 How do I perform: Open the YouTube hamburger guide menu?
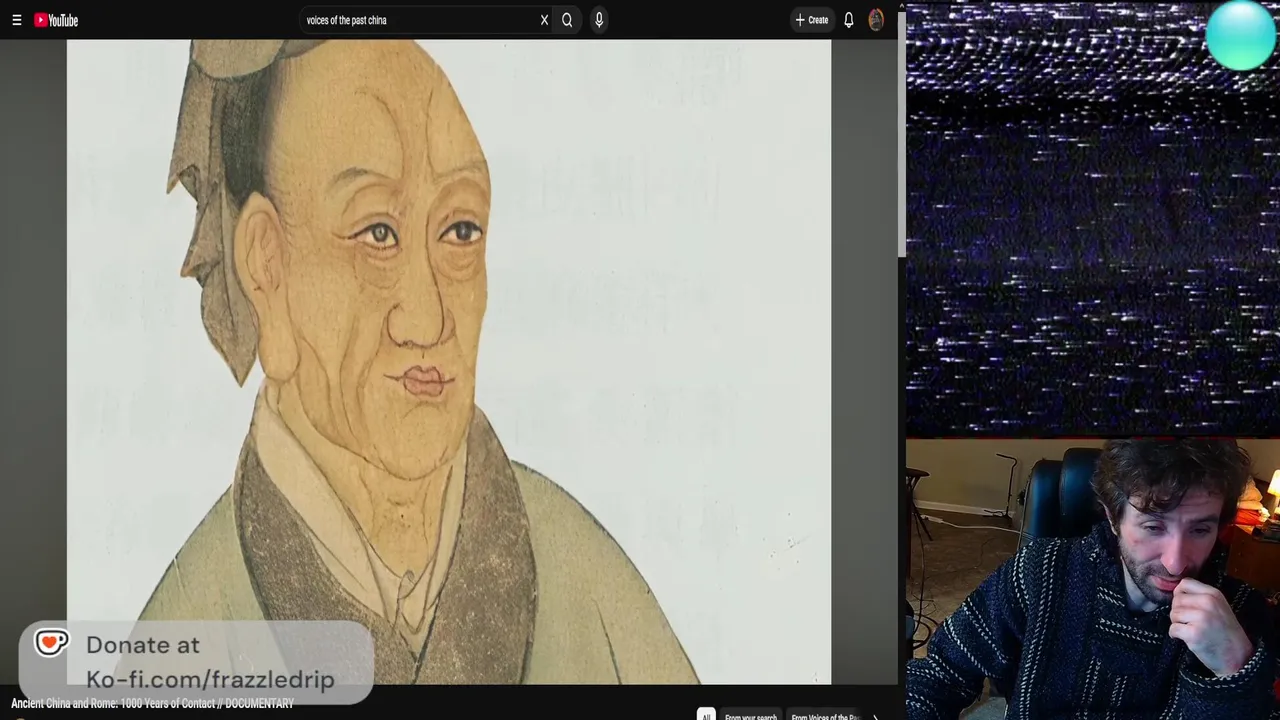click(17, 20)
